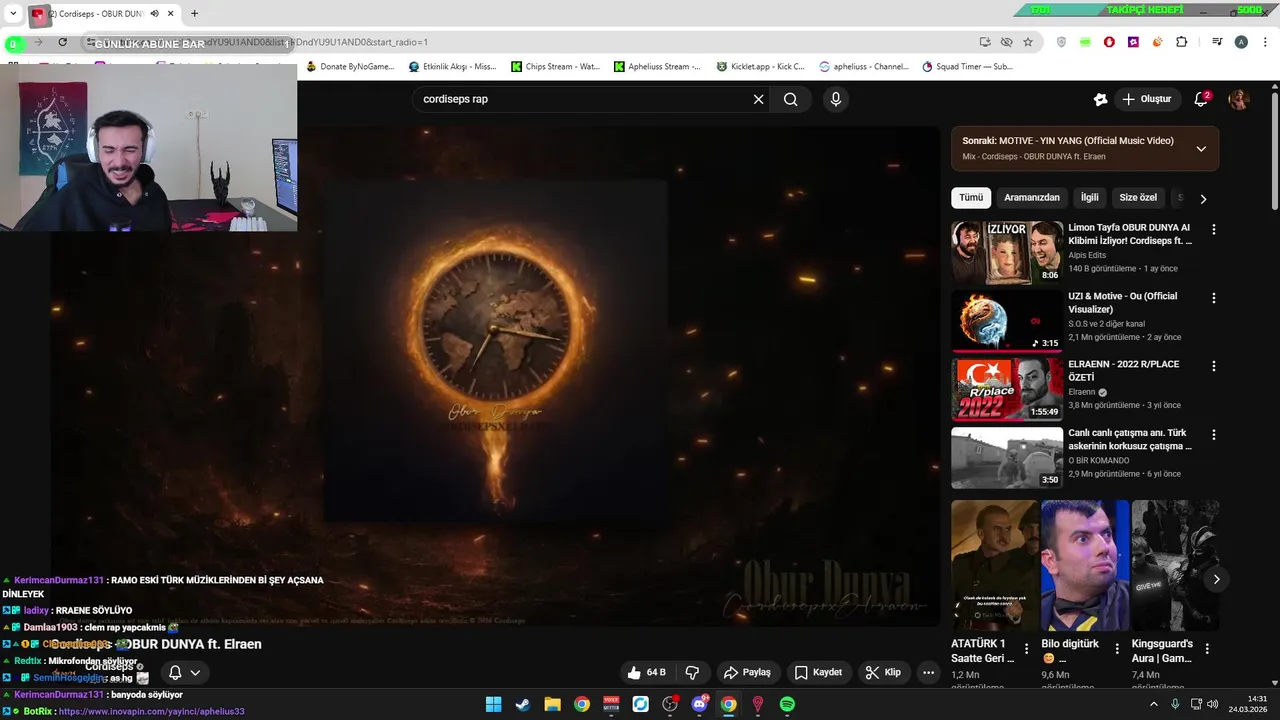Select the İlgili filter chip

tap(1089, 198)
